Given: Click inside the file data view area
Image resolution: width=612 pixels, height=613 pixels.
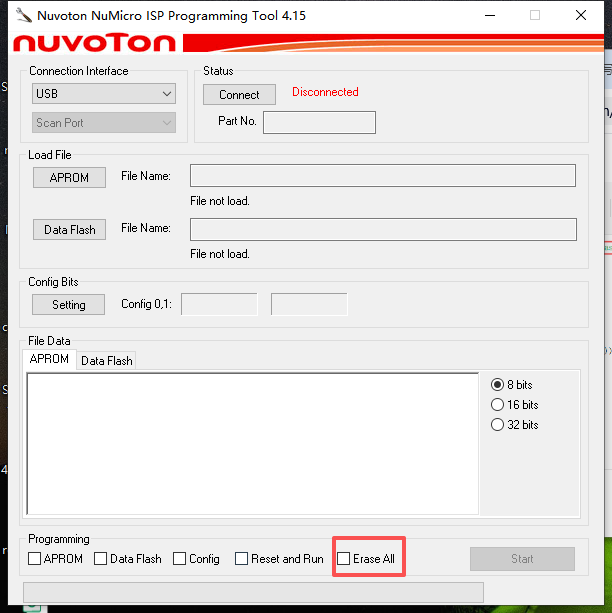Looking at the screenshot, I should pos(253,444).
